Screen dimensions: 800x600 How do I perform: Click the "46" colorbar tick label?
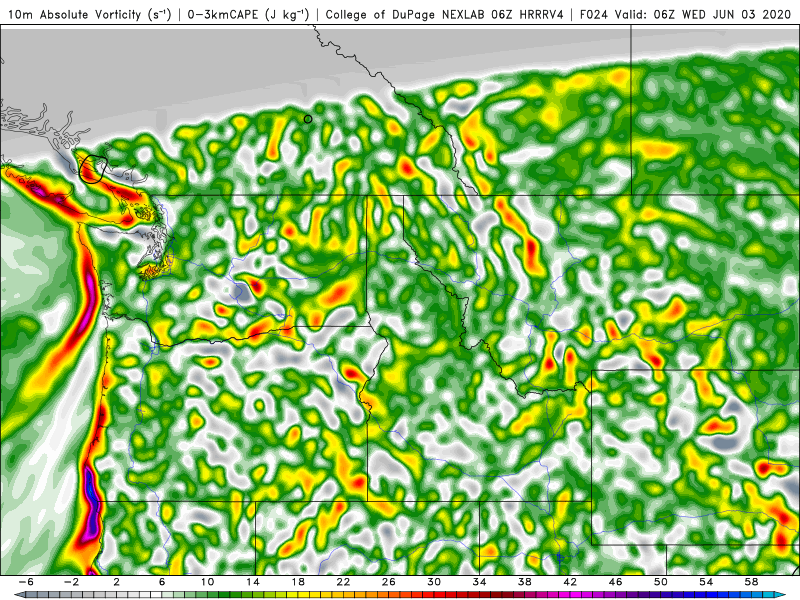(x=615, y=582)
